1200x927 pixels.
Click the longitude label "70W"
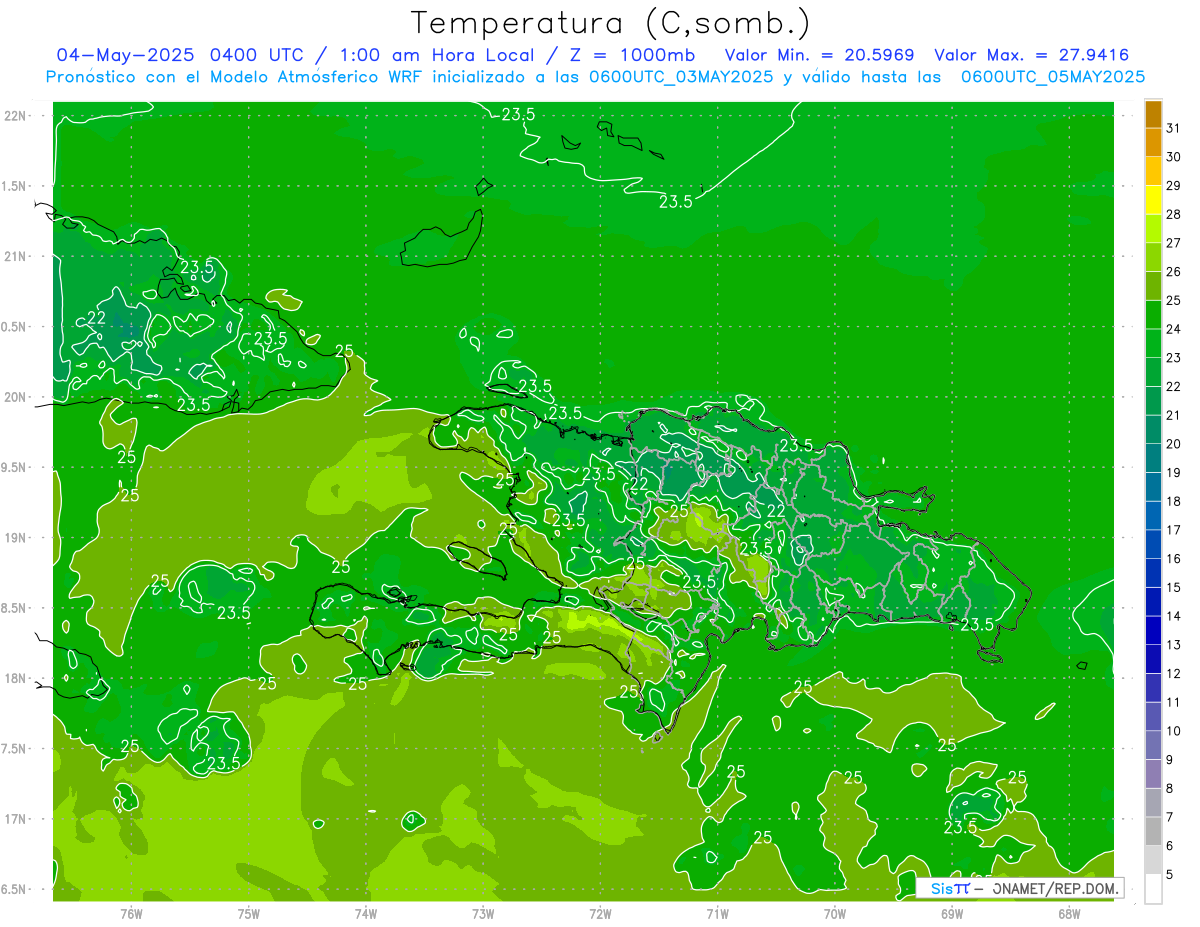point(834,913)
